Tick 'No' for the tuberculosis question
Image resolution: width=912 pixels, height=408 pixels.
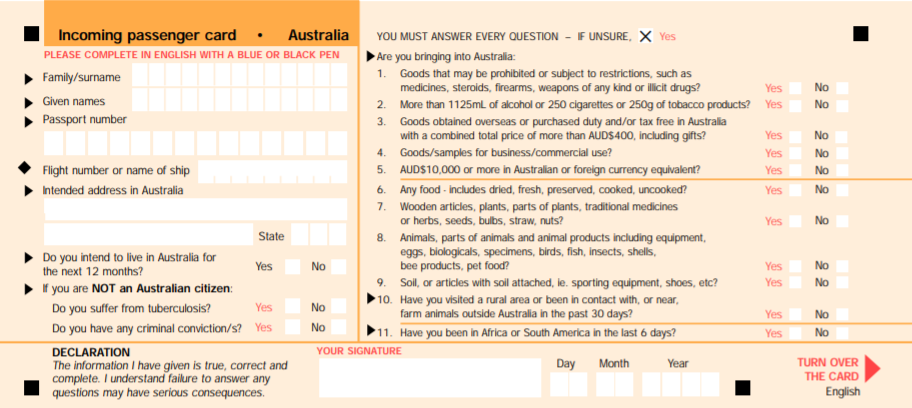coord(339,308)
